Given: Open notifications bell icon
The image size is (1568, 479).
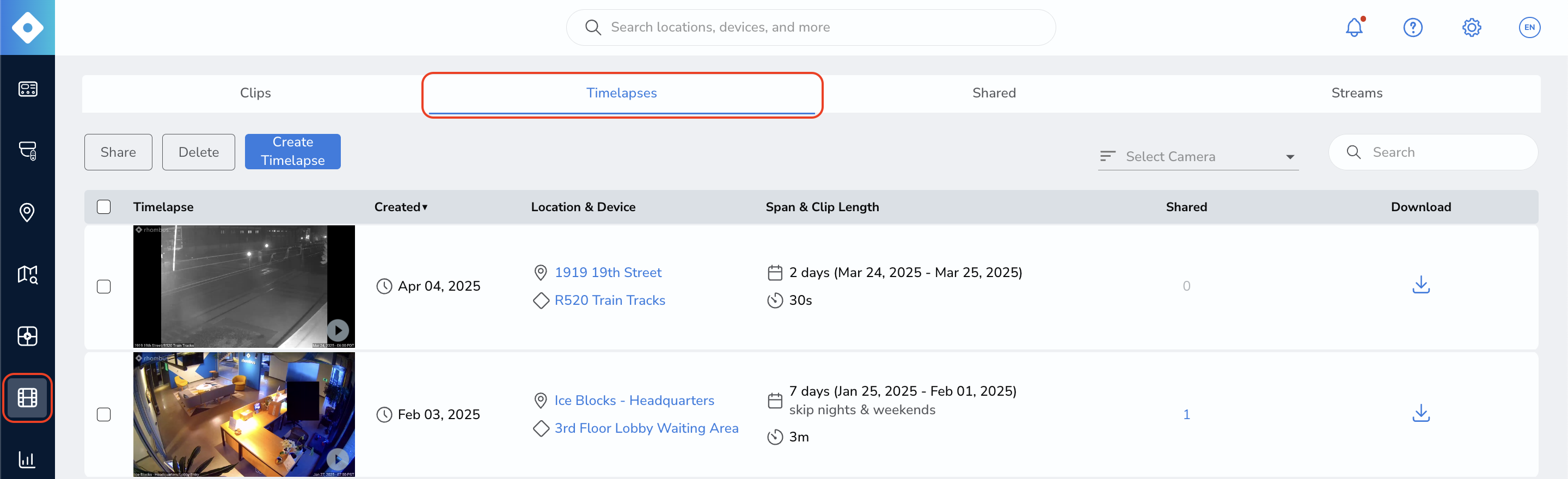Looking at the screenshot, I should click(x=1355, y=27).
